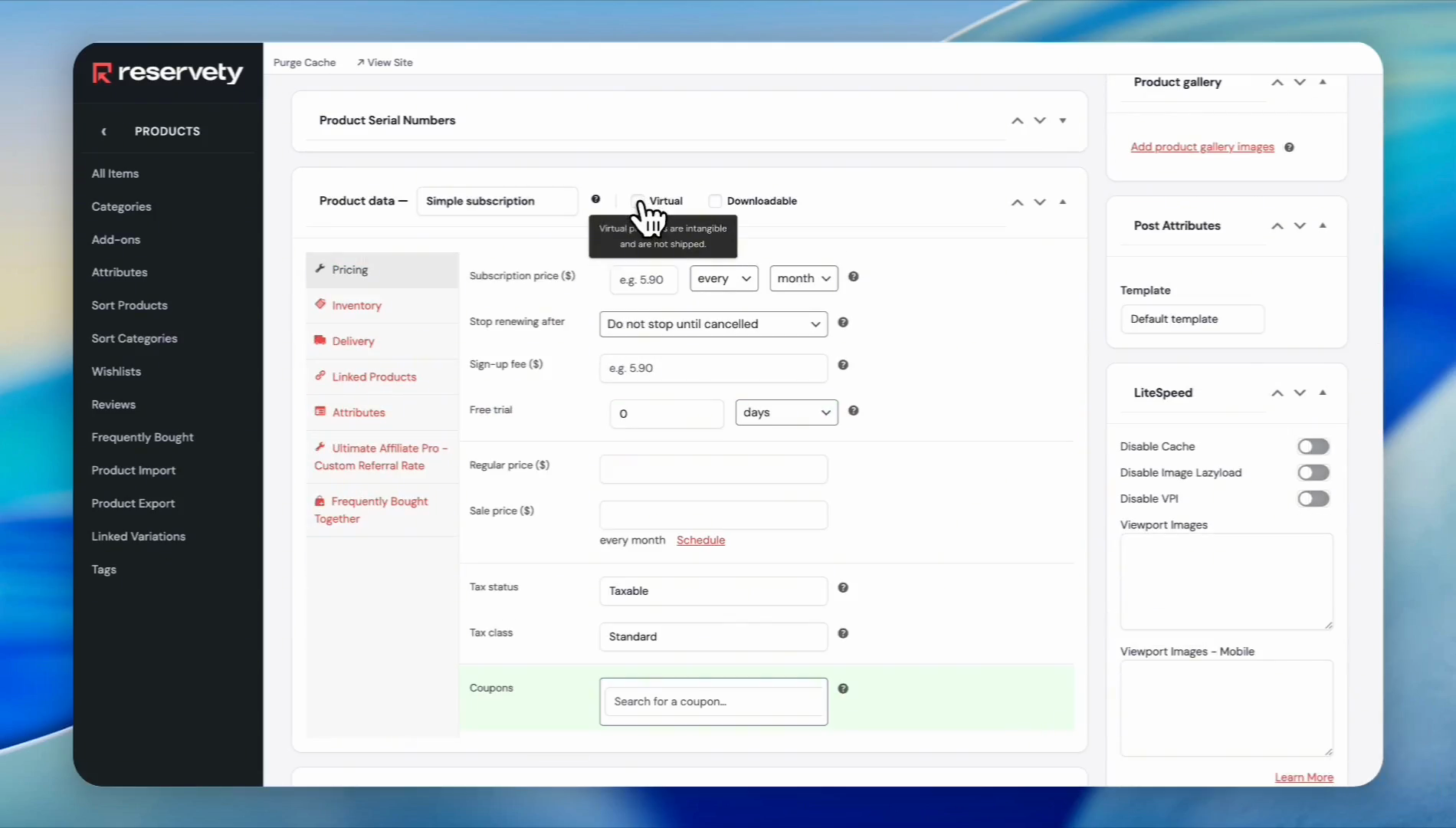Open the Stop renewing after dropdown

[x=713, y=324]
